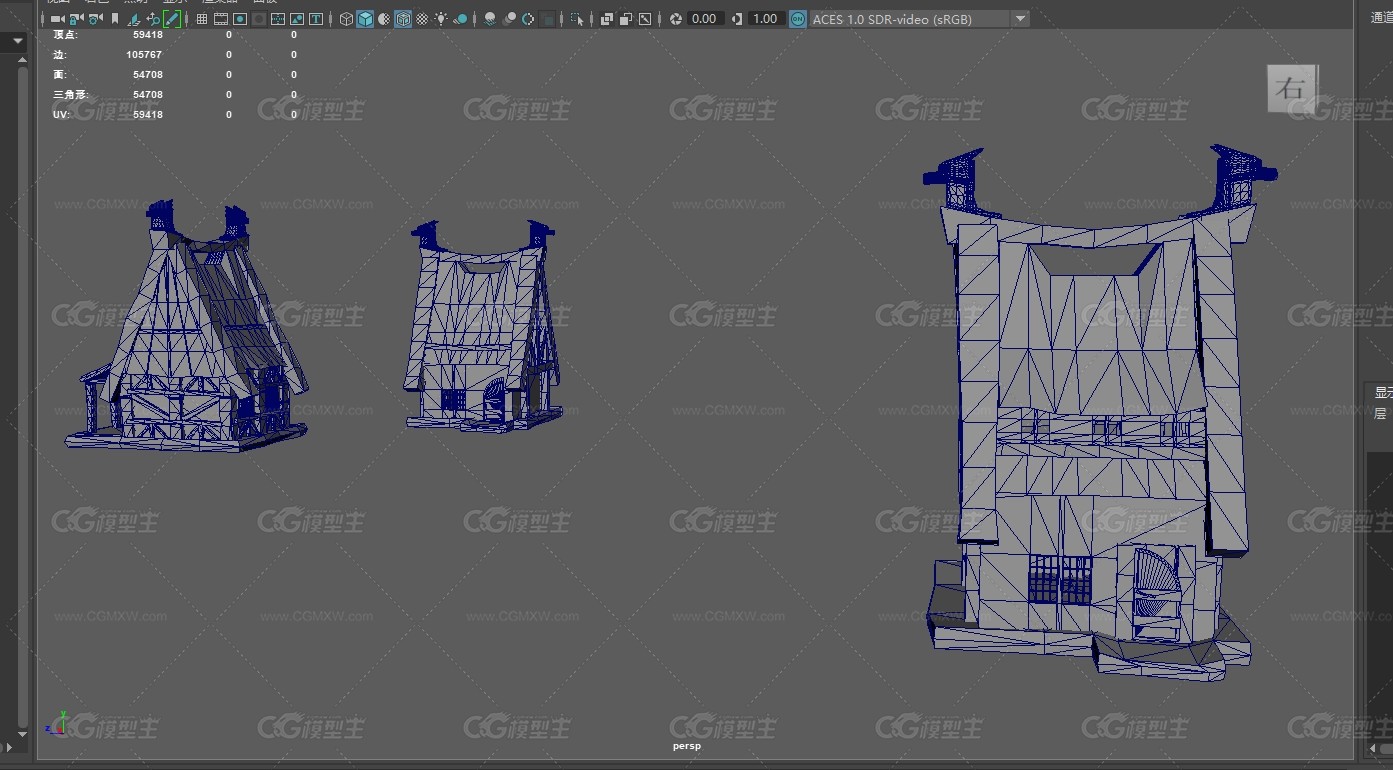Toggle the X-Ray display icon

(607, 19)
